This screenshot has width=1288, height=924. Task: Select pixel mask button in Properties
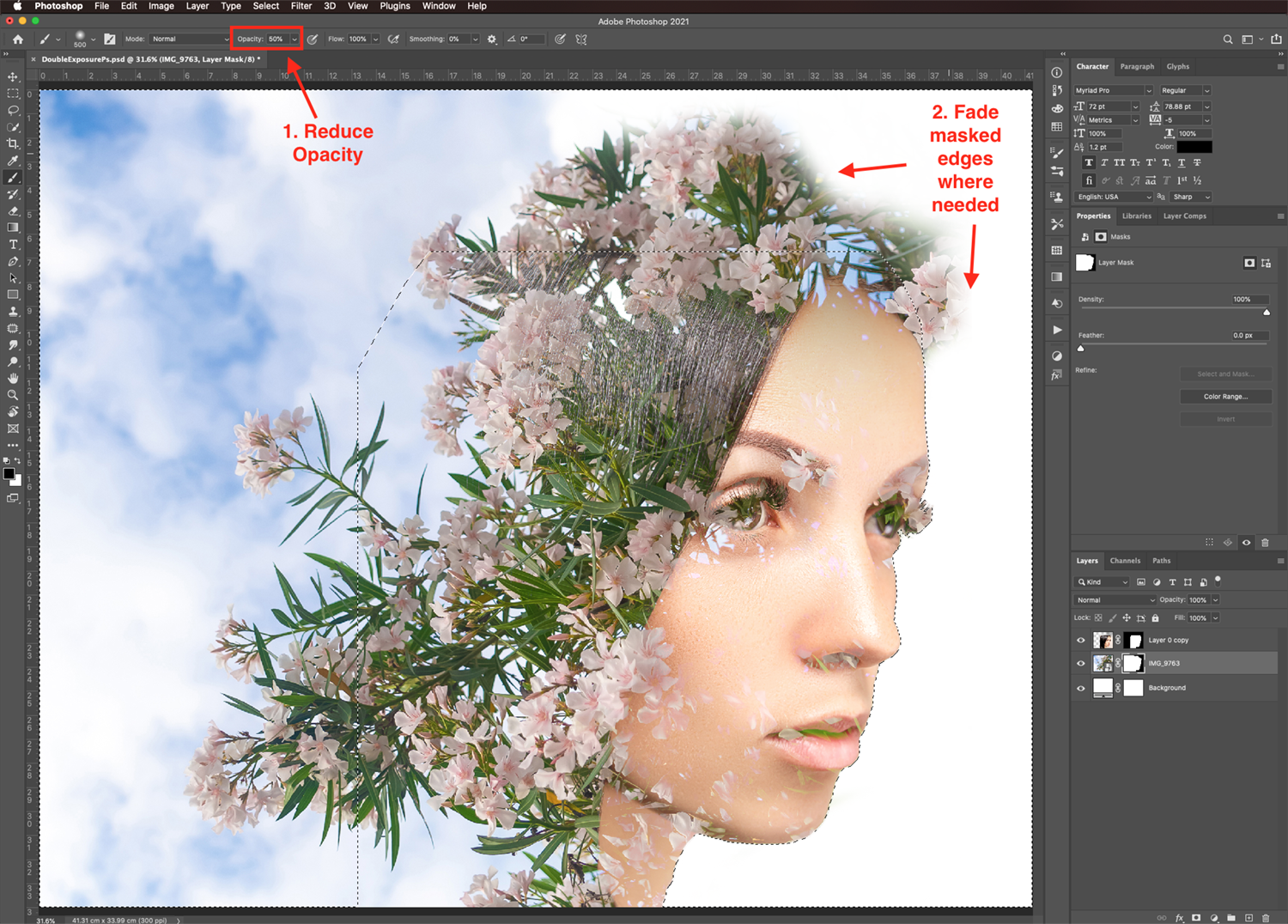1249,263
